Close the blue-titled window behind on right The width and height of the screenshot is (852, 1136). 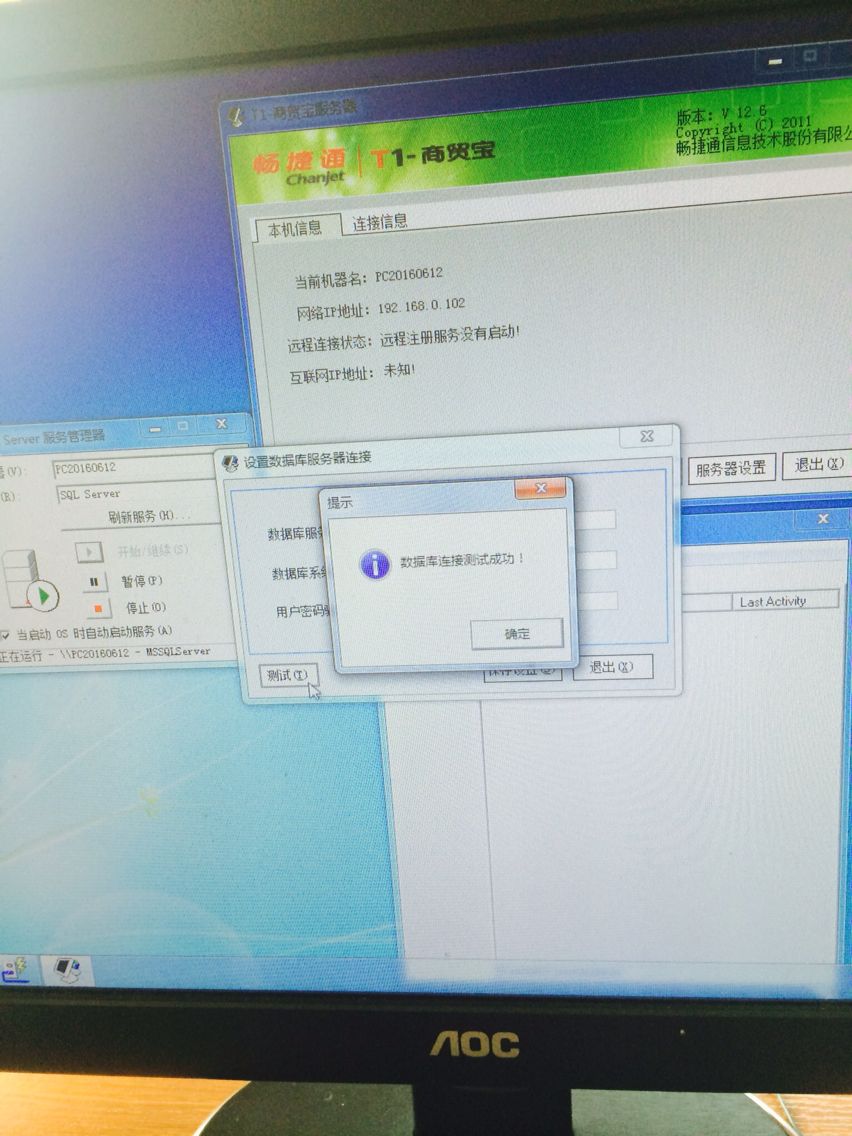822,519
